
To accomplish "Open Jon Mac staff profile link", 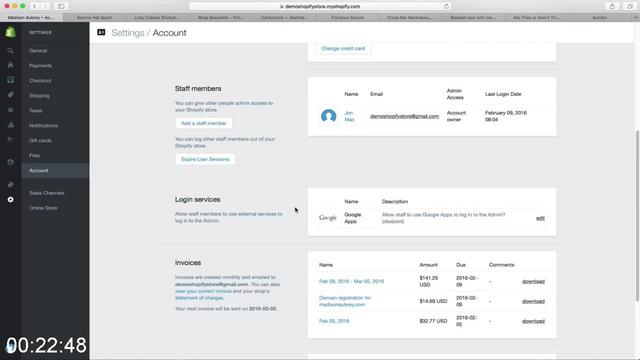I will pyautogui.click(x=349, y=116).
